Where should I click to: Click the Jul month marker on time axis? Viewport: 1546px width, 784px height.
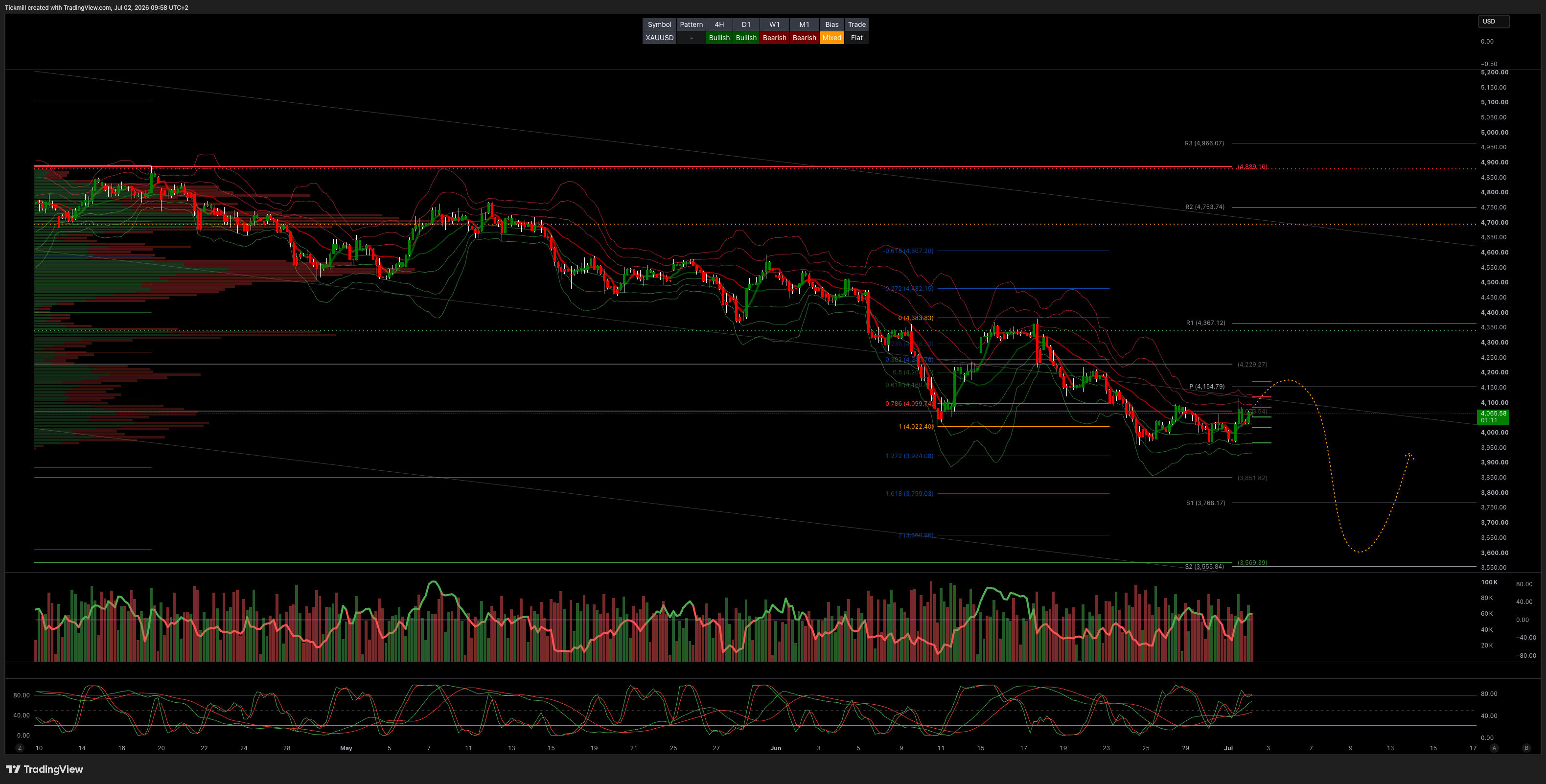1228,748
